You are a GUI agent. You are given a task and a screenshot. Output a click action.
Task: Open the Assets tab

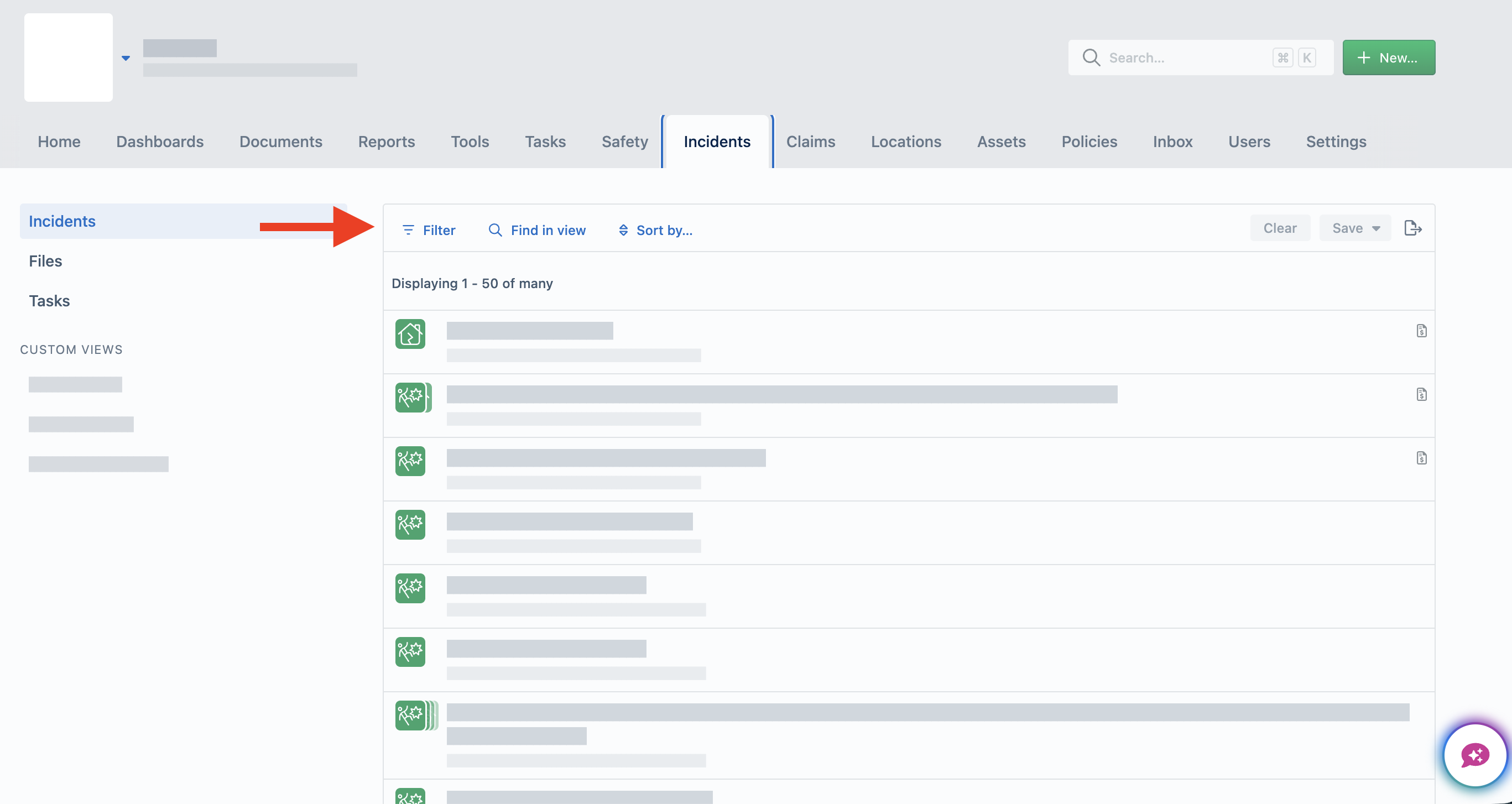pos(1001,142)
